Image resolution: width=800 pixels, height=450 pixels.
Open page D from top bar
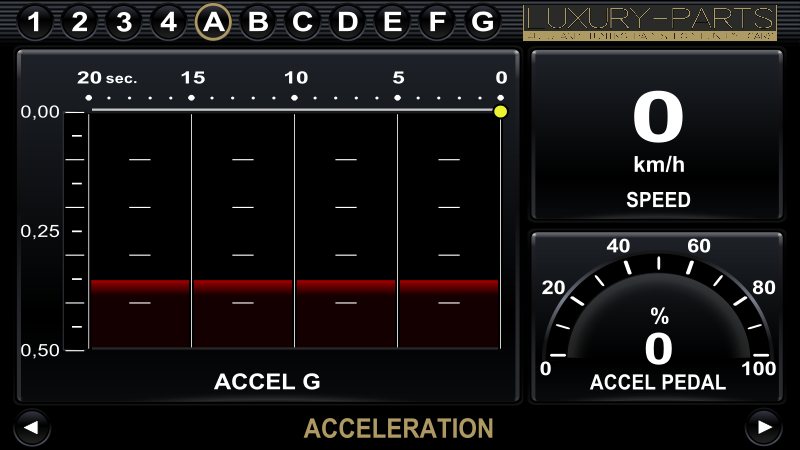point(348,22)
